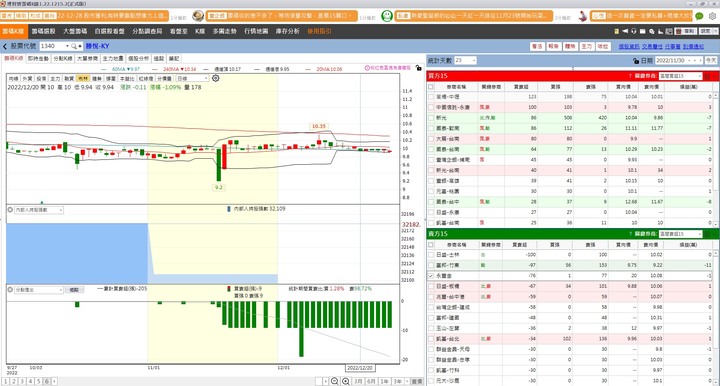The height and width of the screenshot is (386, 720).
Task: Click the megaphone announcement icon
Action: click(x=625, y=31)
